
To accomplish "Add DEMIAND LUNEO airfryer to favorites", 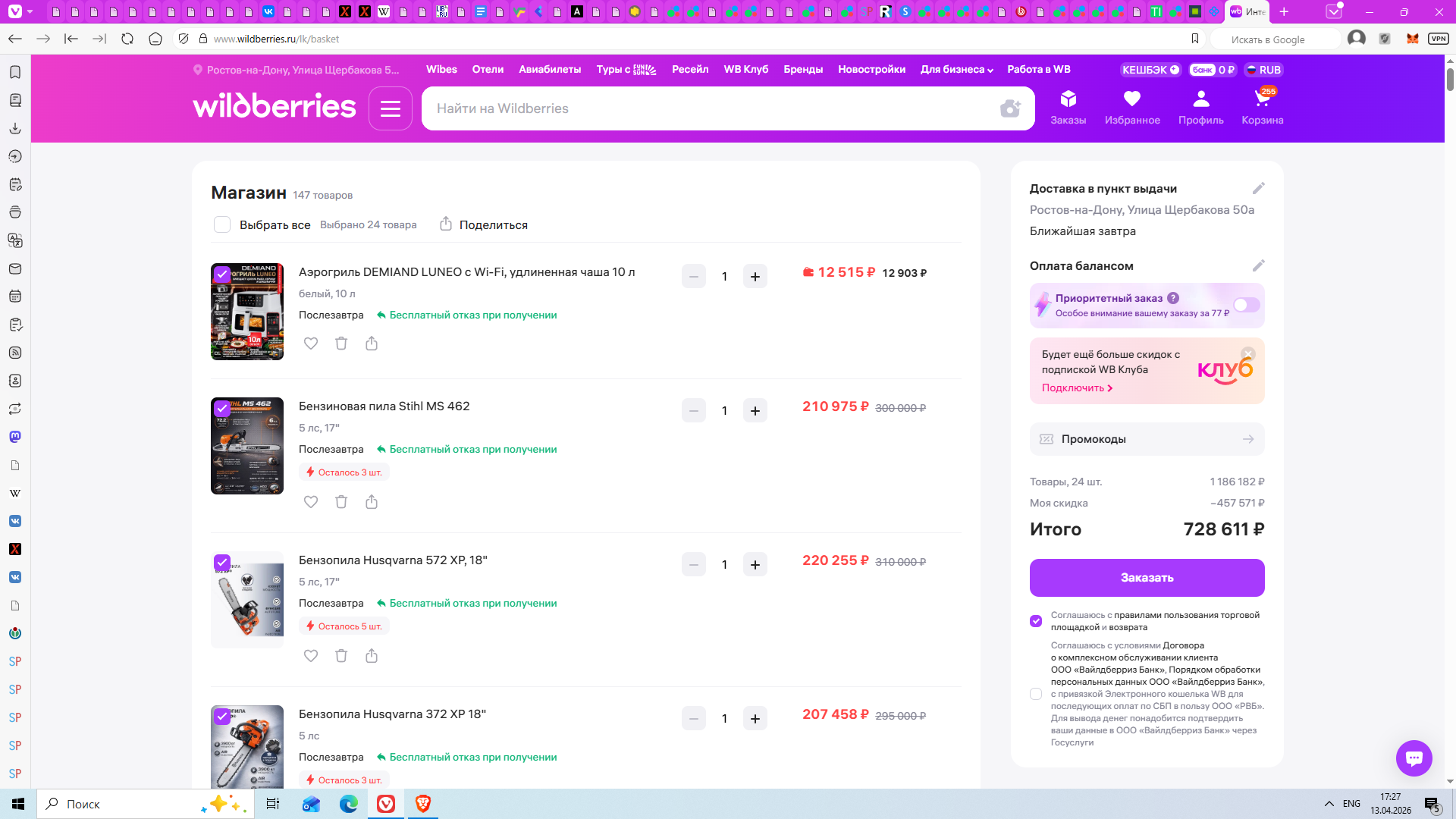I will 311,344.
